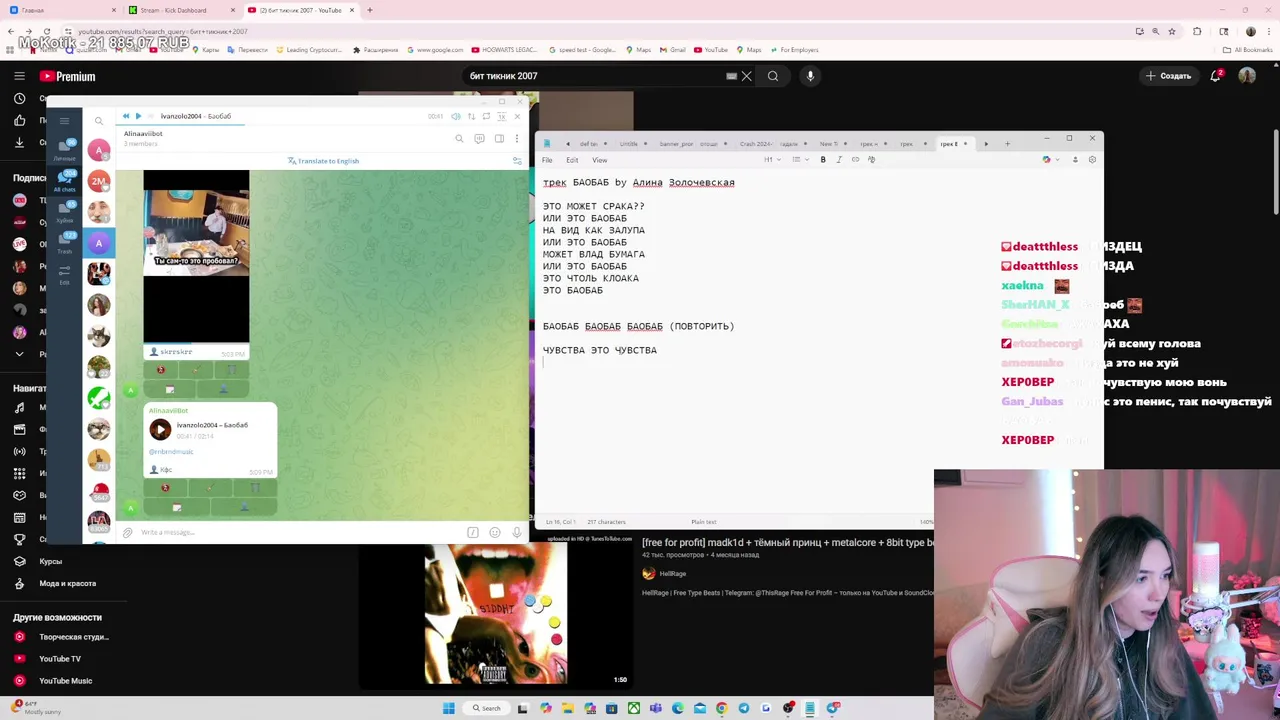Toggle italic formatting in notepad
Screen dimensions: 1280x720
[839, 160]
